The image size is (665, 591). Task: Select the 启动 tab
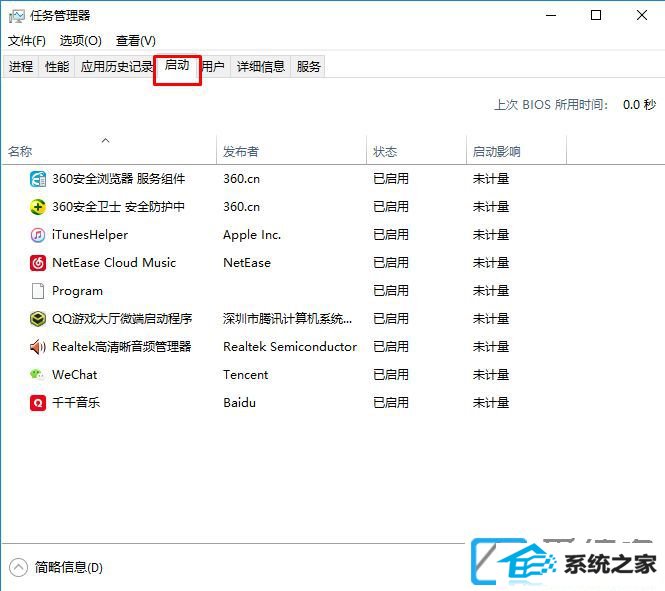click(177, 66)
